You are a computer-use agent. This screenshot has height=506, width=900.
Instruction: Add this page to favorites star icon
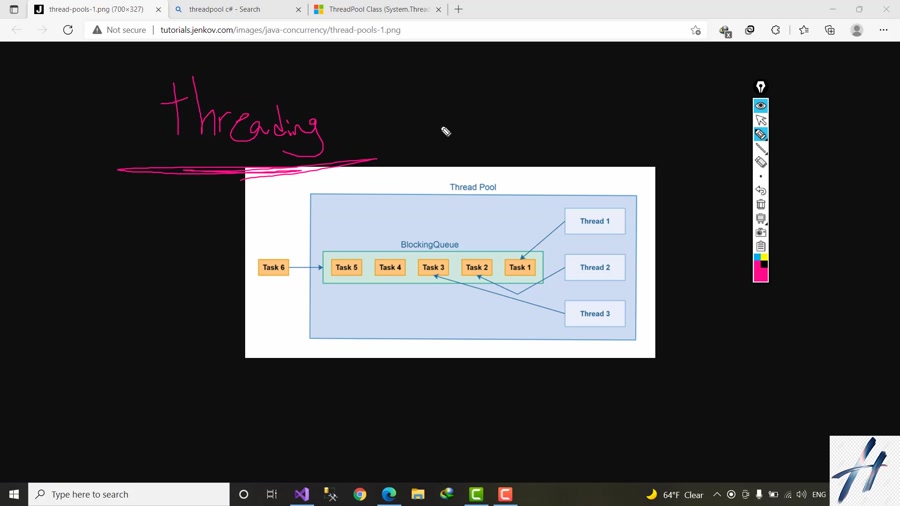tap(696, 30)
